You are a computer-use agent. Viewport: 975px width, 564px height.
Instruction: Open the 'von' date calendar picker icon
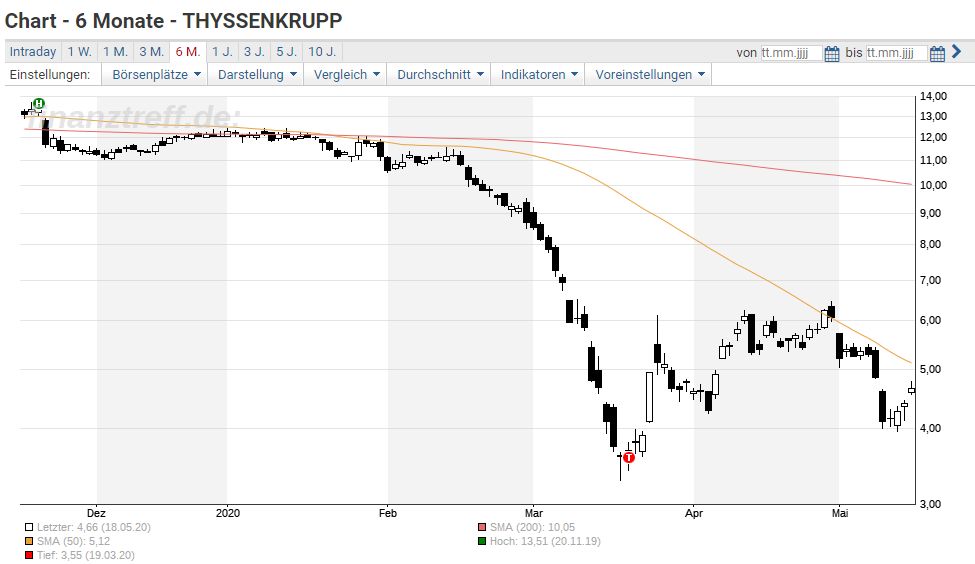click(x=831, y=53)
